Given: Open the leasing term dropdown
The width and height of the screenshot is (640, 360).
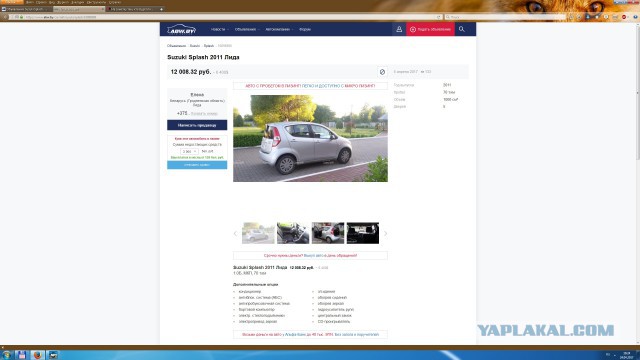Looking at the screenshot, I should pyautogui.click(x=189, y=151).
